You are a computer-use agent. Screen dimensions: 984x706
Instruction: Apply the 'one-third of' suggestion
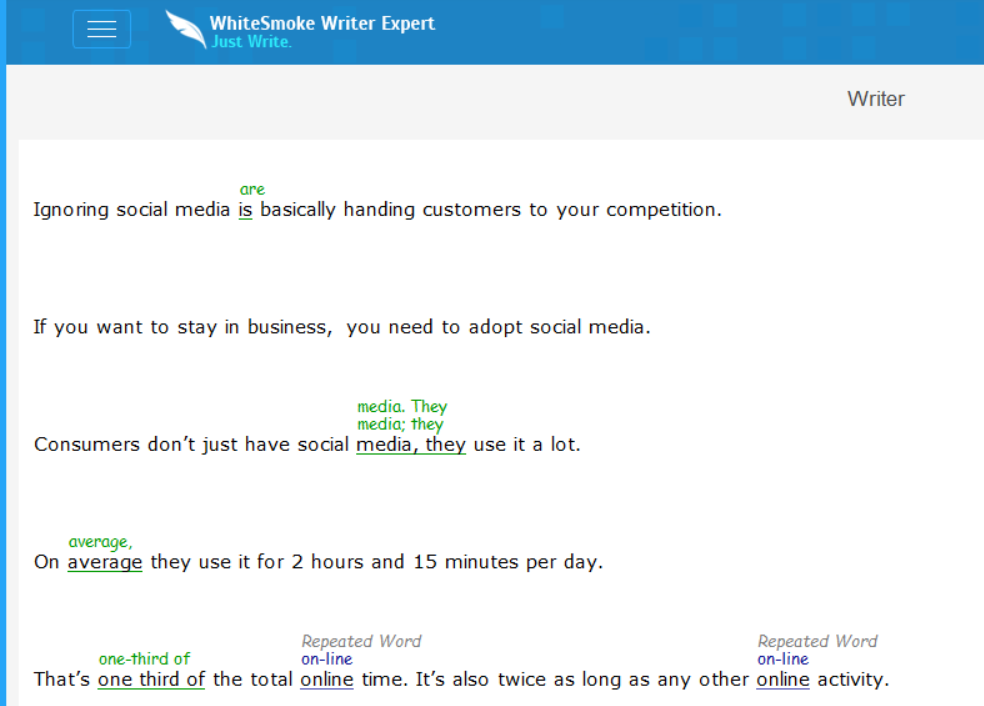point(144,659)
